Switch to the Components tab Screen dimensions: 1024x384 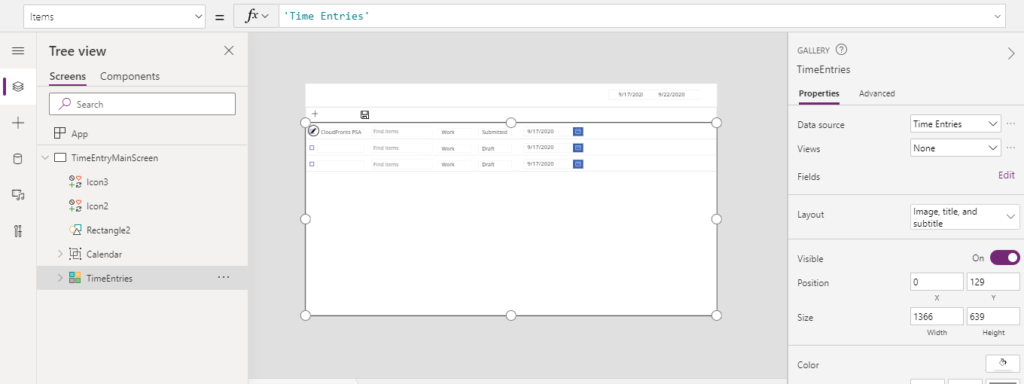point(129,76)
